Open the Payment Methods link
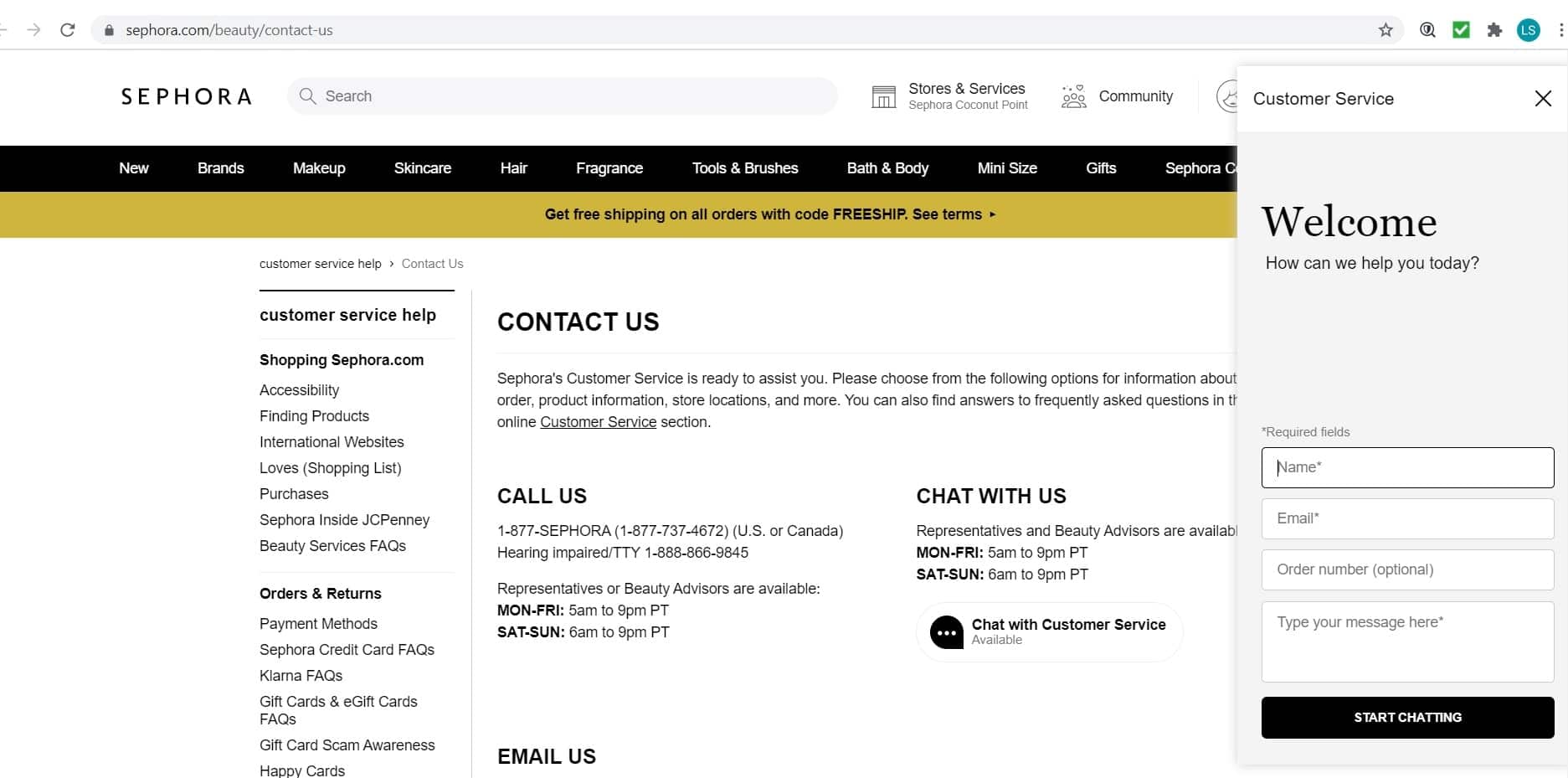1568x778 pixels. tap(318, 624)
